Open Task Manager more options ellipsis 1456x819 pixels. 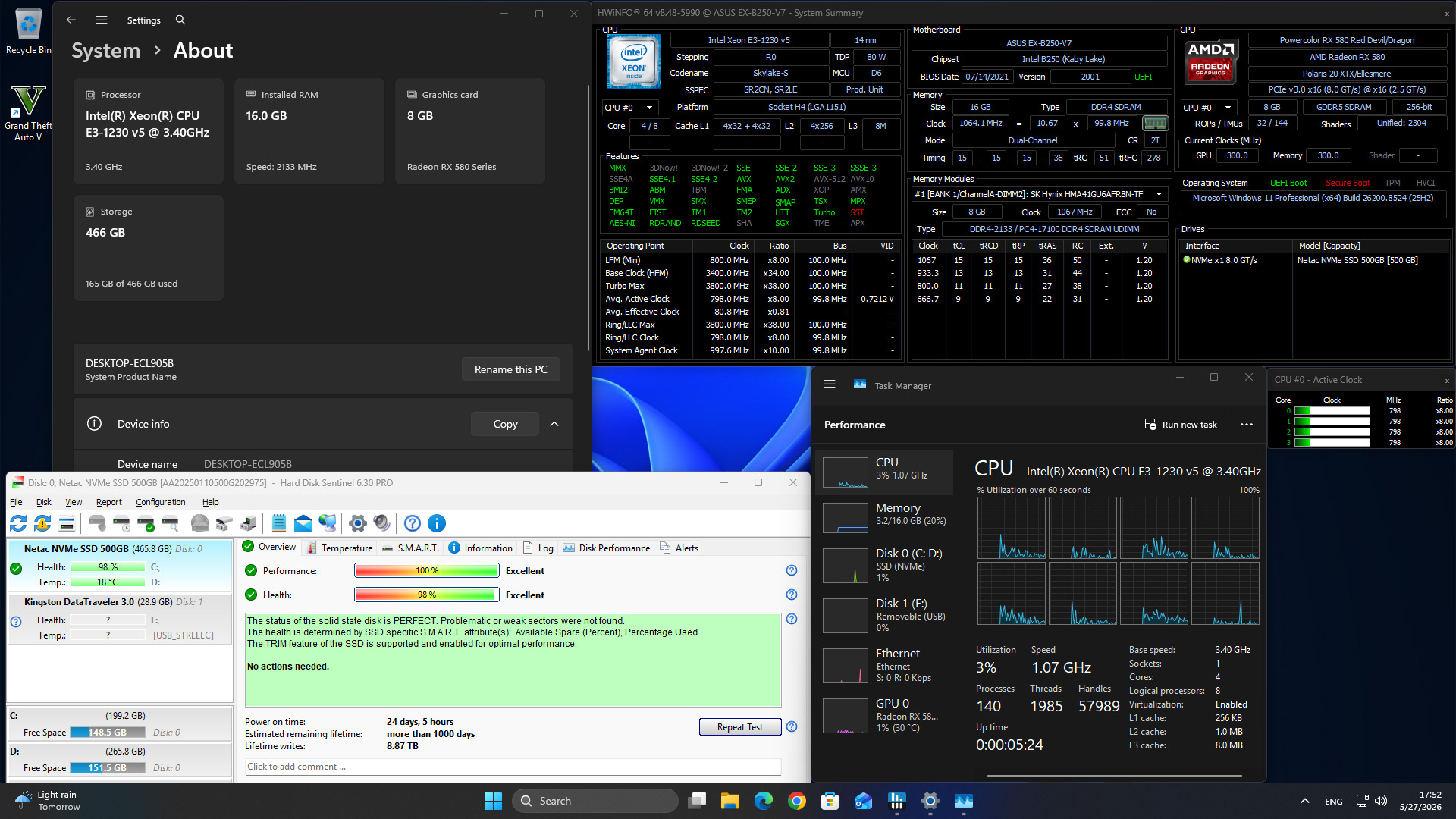click(x=1247, y=425)
